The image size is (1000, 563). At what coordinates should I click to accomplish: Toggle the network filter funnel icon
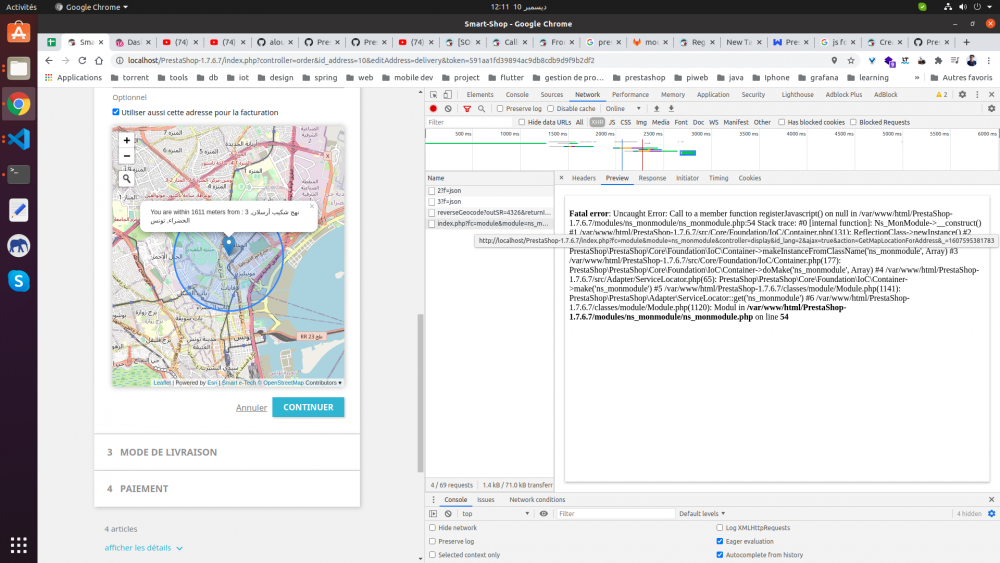467,108
